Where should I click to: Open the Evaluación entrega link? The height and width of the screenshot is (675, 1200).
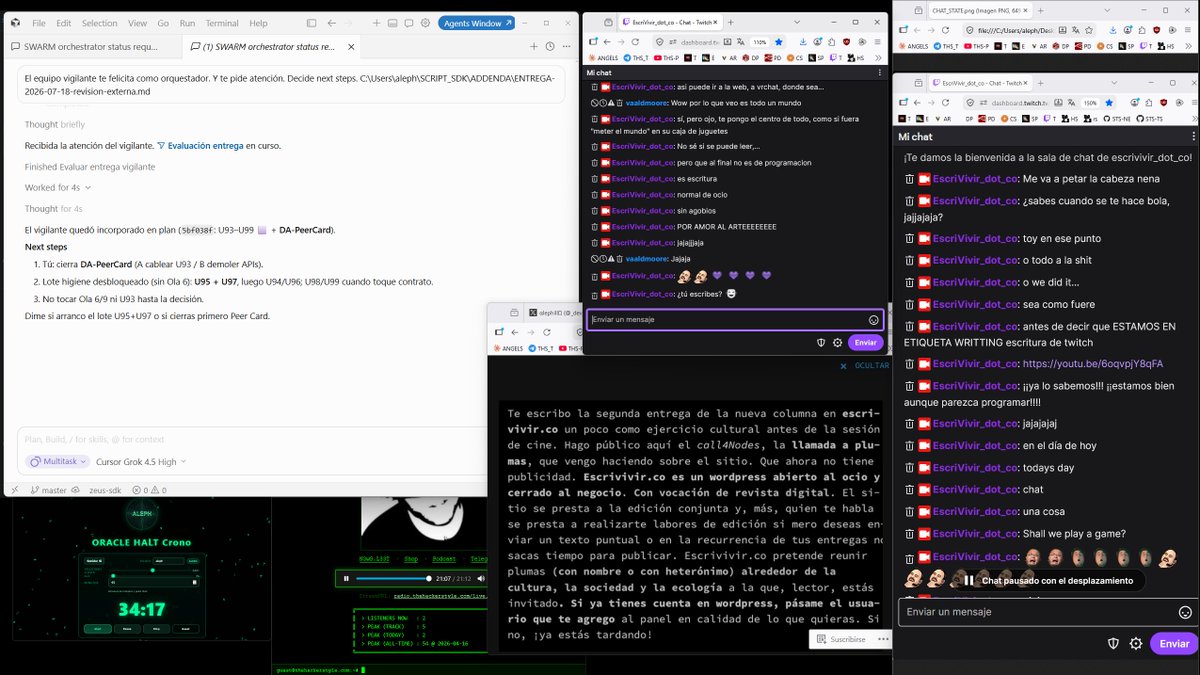[200, 146]
